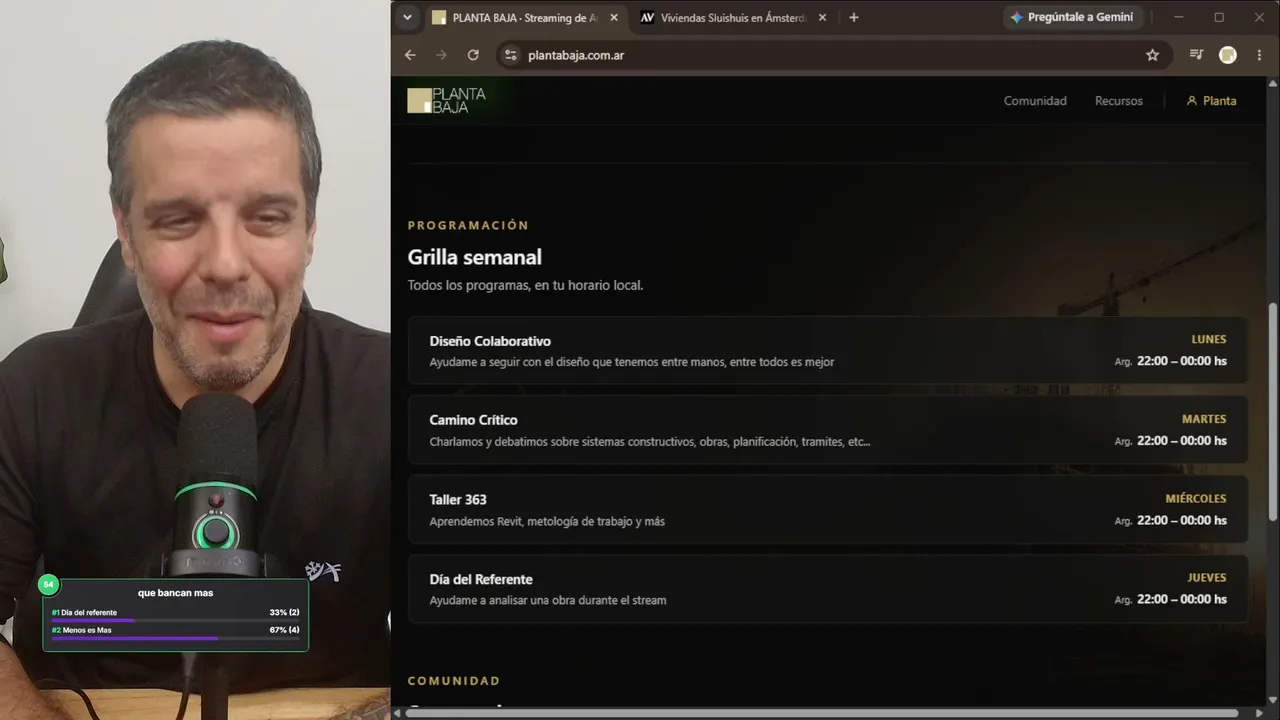Go back to the previous page
This screenshot has height=720, width=1280.
point(410,55)
